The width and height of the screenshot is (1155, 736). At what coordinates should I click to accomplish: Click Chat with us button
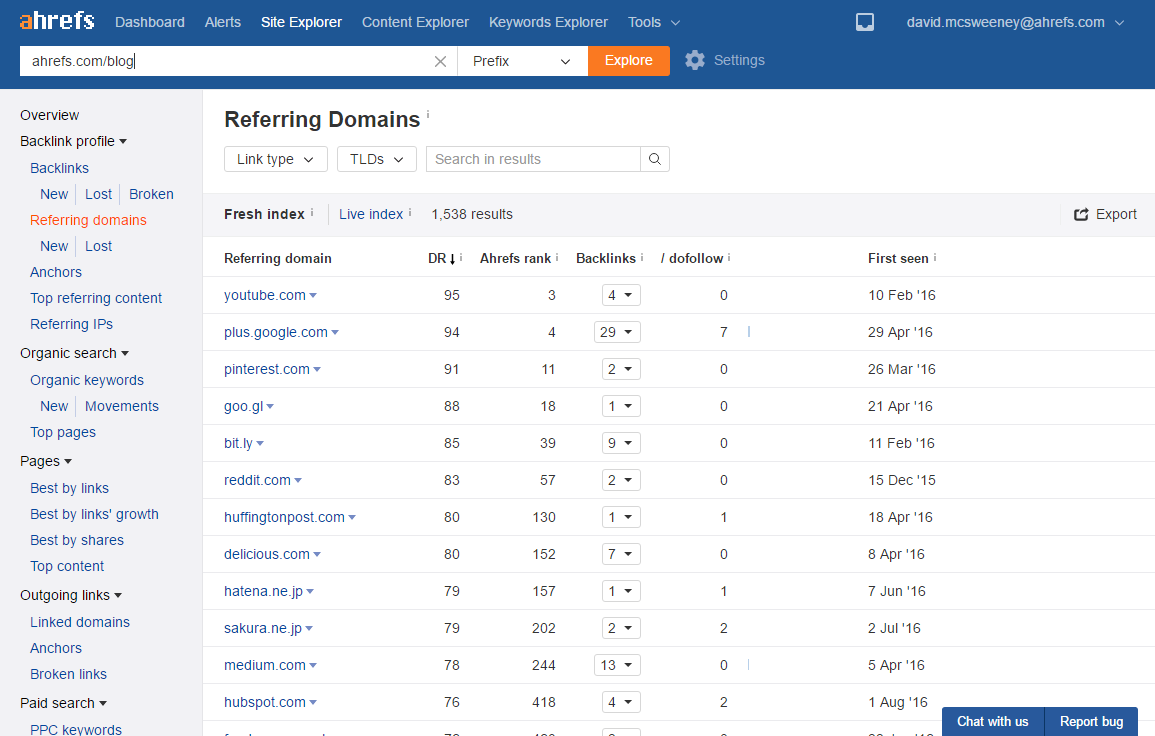click(x=993, y=721)
